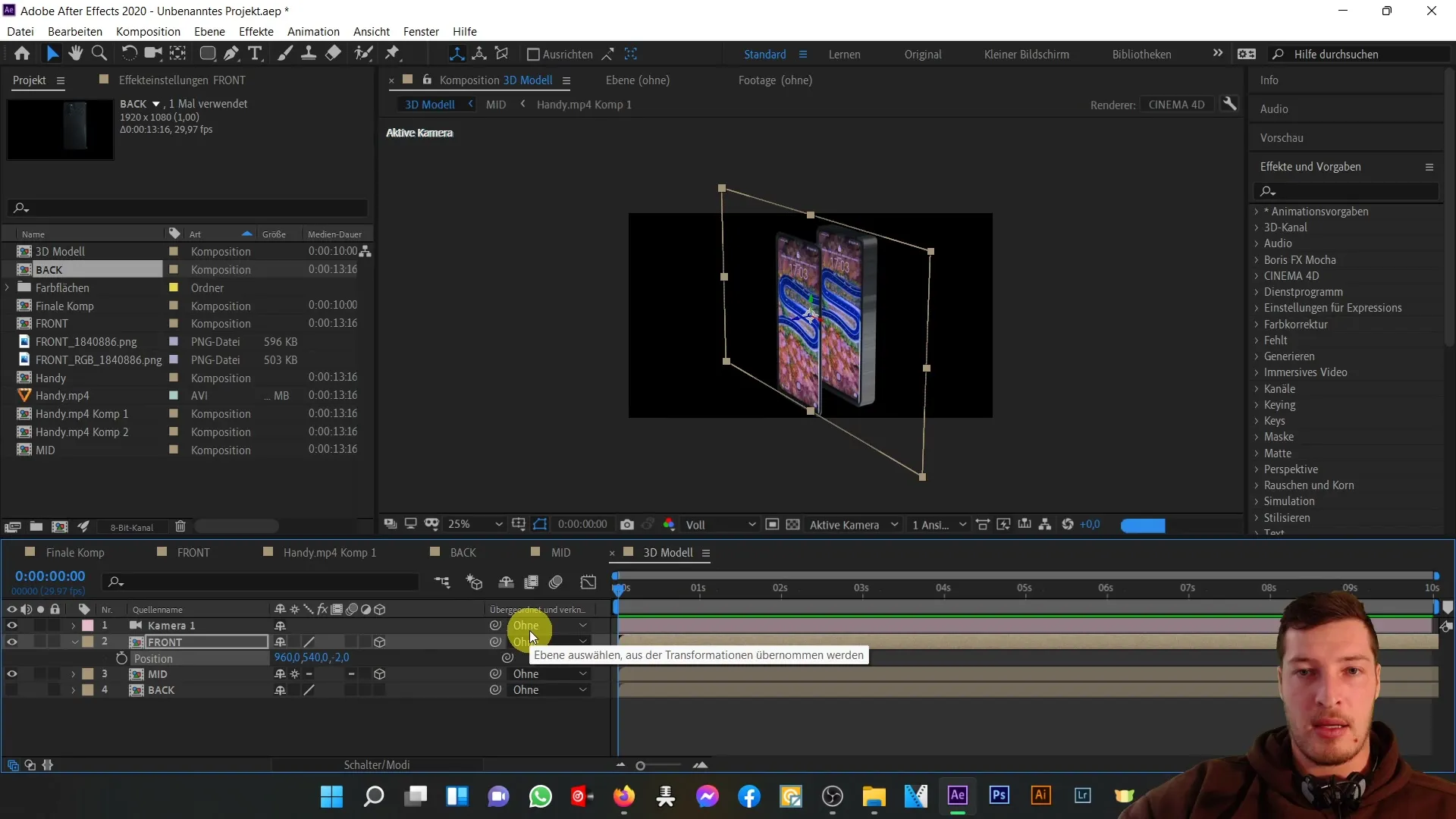This screenshot has width=1456, height=819.
Task: Toggle transparency grid in viewer
Action: tap(792, 525)
